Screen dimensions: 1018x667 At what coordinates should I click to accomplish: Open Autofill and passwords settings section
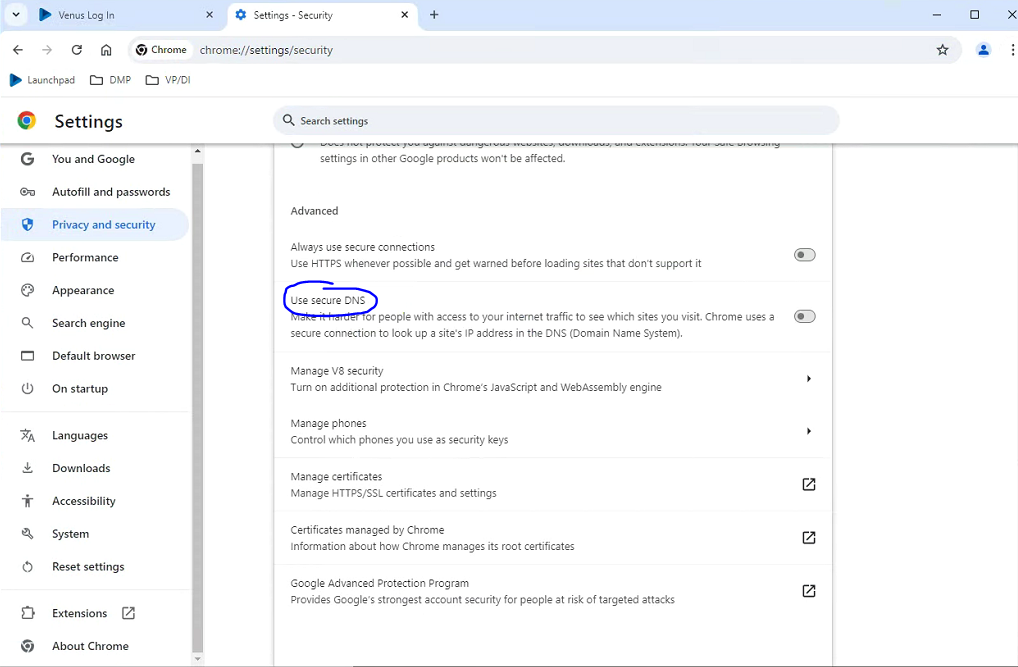110,192
